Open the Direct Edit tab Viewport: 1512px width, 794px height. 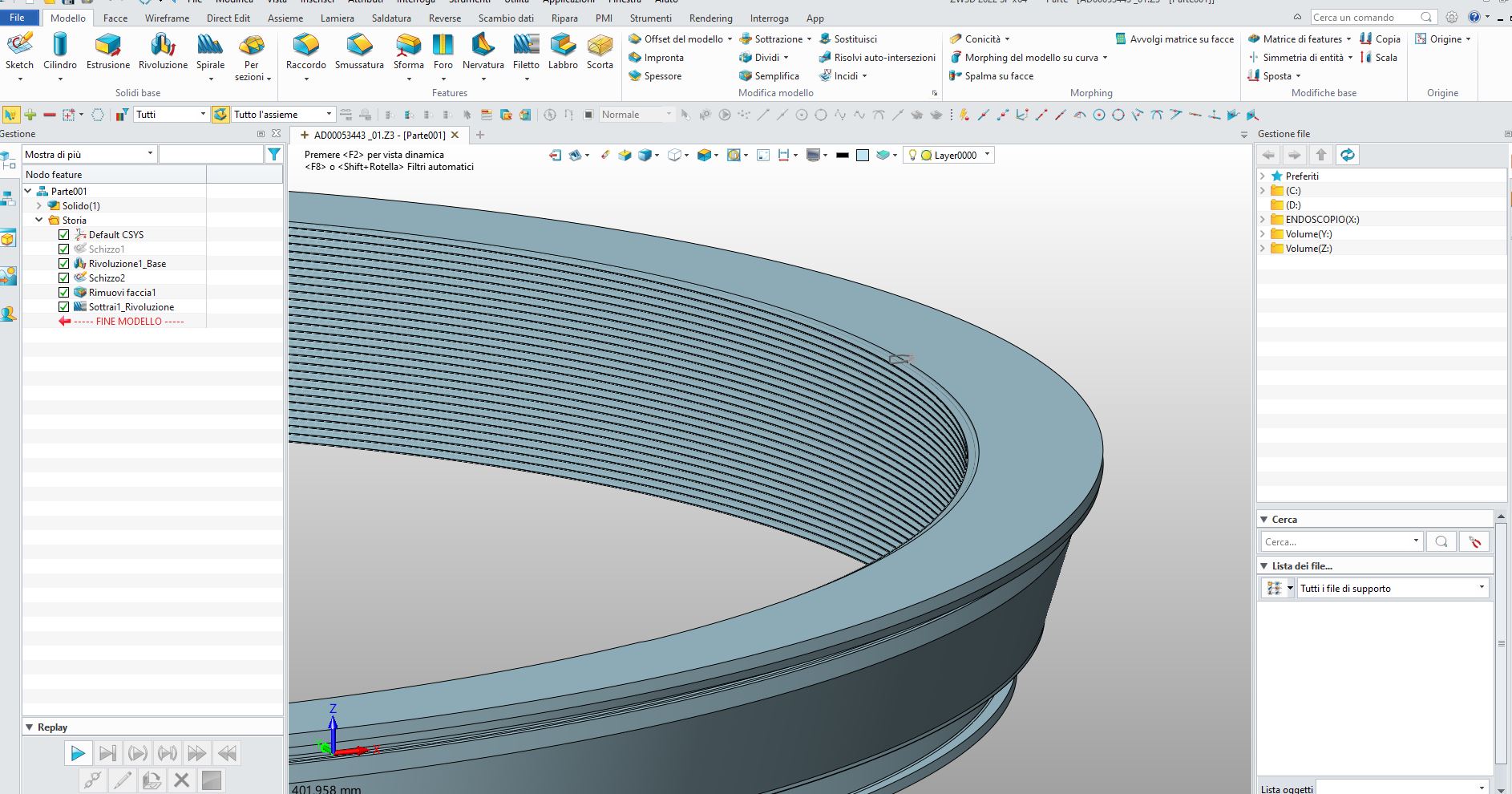pyautogui.click(x=228, y=18)
